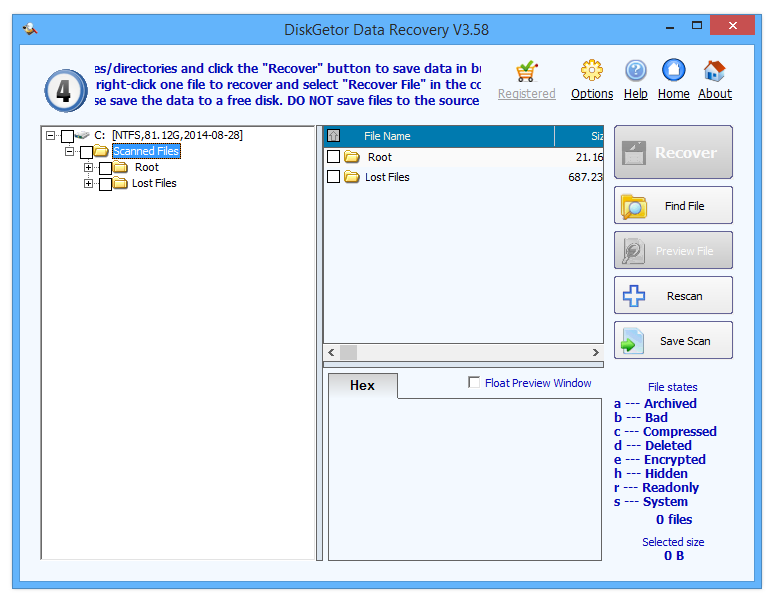Click the C: drive icon in the tree
This screenshot has width=783, height=604.
[x=82, y=135]
